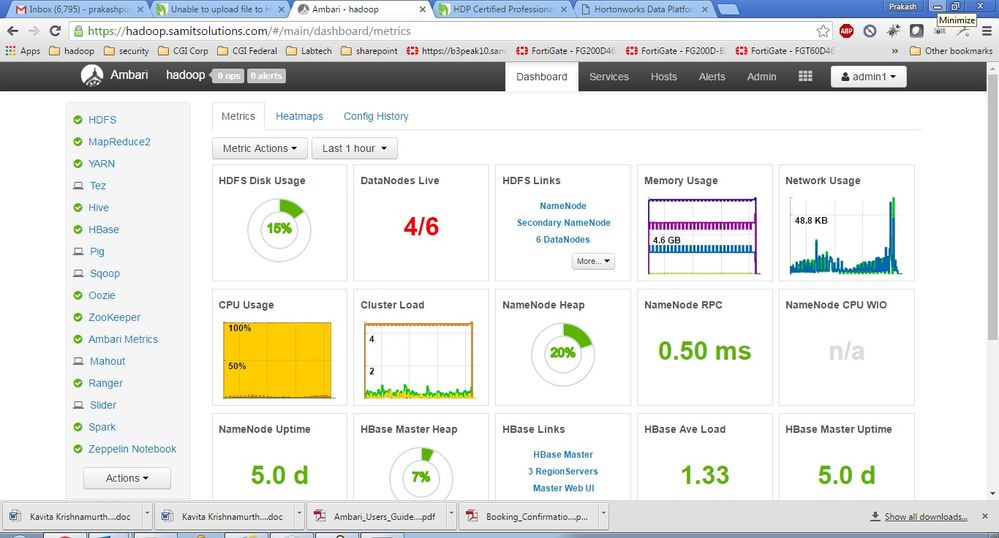Open the Apps bookmarks shortcut
The image size is (999, 538).
(x=22, y=50)
